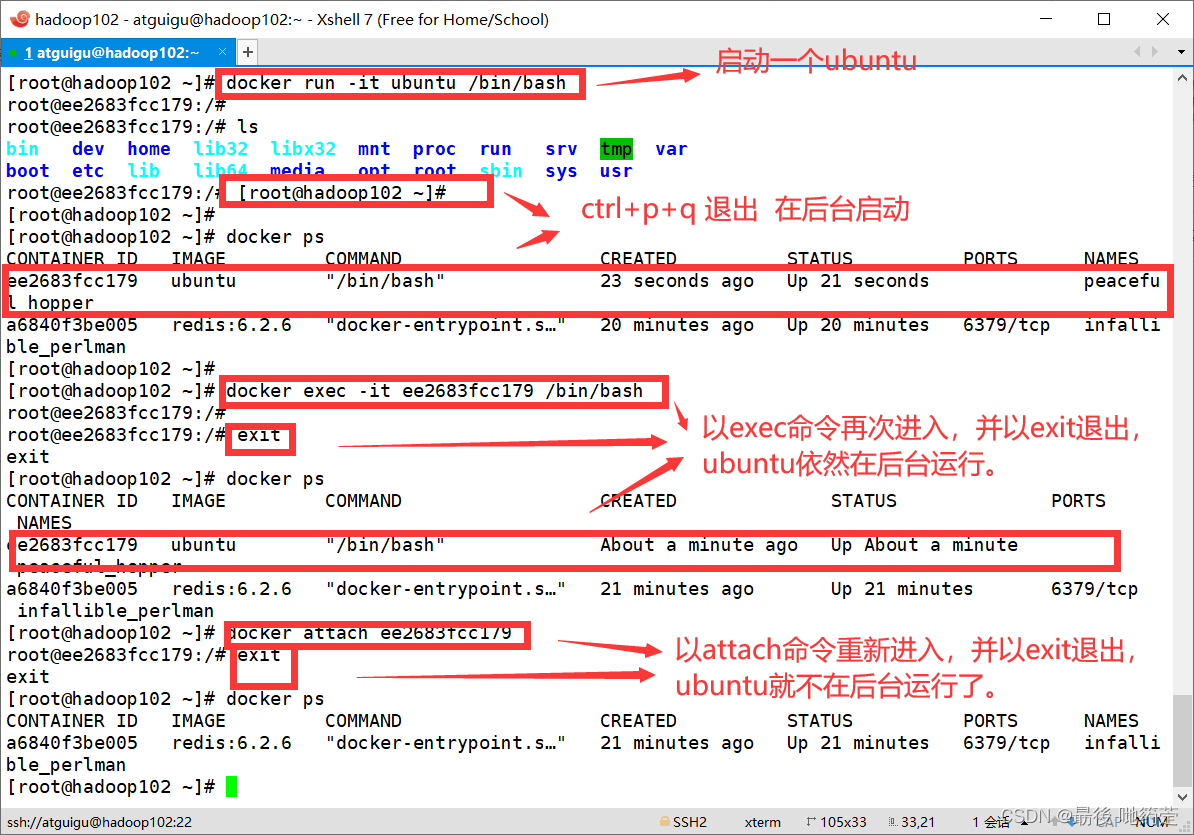
Task: Click the "boot" directory name
Action: 28,171
